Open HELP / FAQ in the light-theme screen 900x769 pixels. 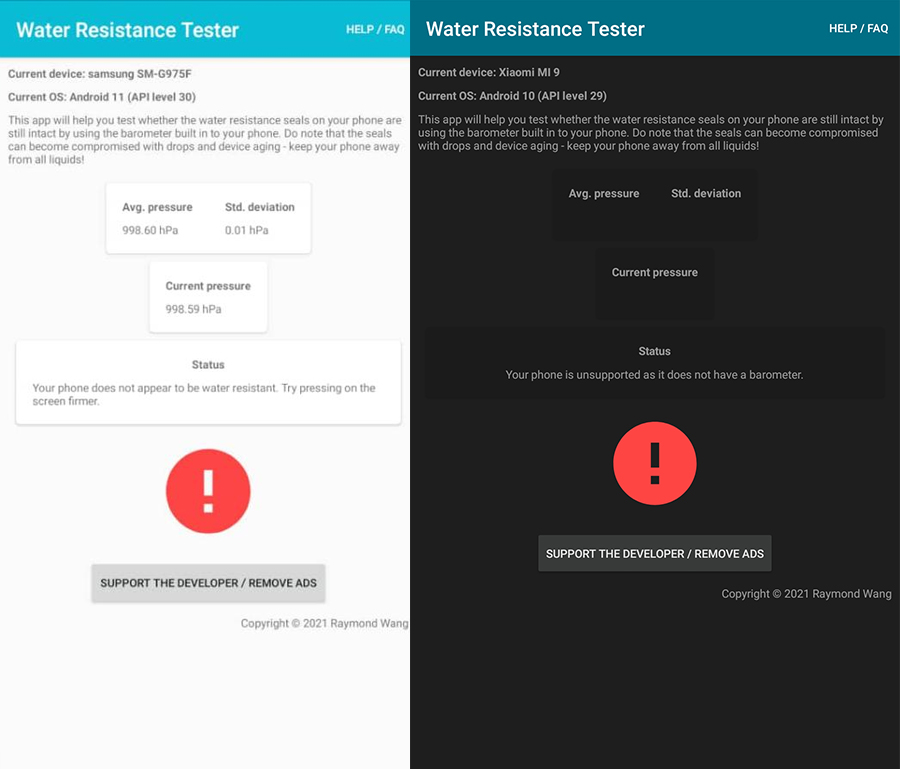375,29
